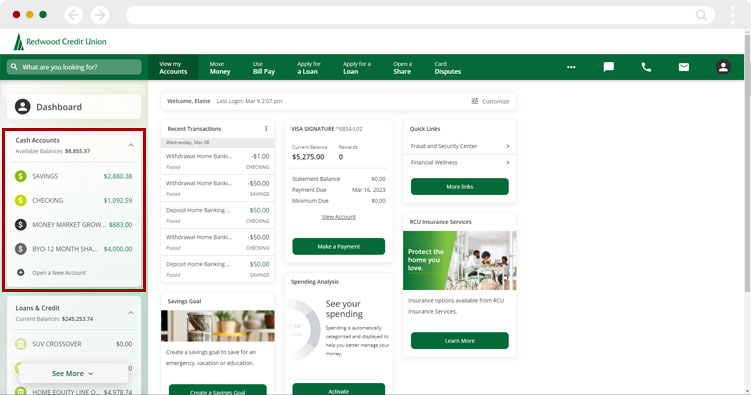Click the page vertical scrollbar
Image resolution: width=751 pixels, height=395 pixels.
[x=747, y=163]
